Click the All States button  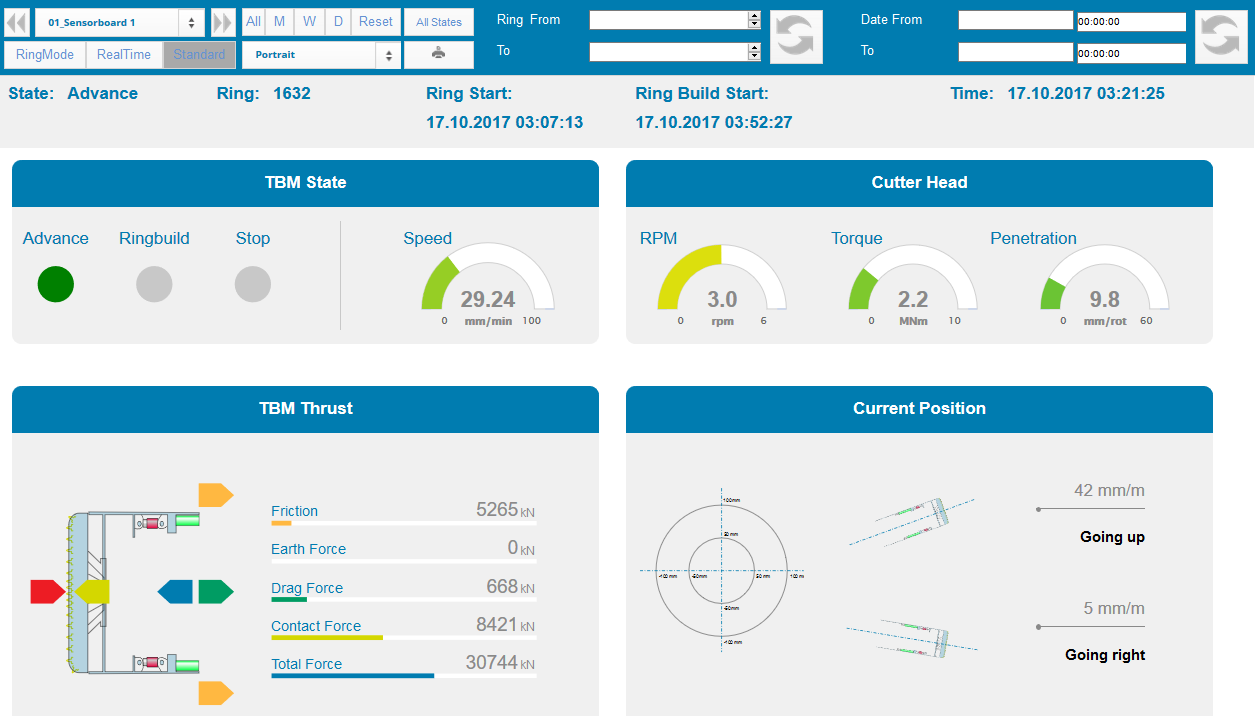(439, 22)
